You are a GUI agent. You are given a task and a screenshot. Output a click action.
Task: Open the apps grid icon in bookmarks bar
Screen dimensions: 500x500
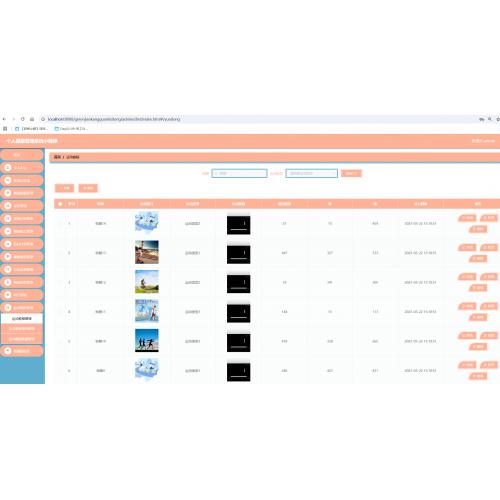click(5, 128)
